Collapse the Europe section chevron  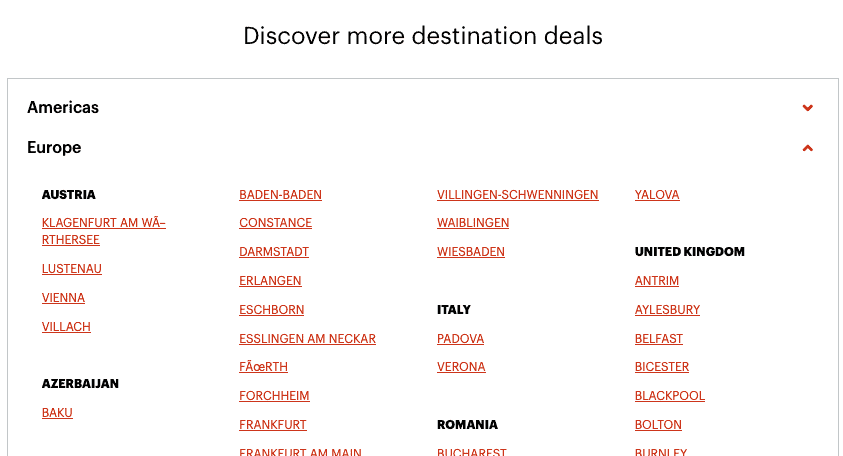click(x=808, y=148)
